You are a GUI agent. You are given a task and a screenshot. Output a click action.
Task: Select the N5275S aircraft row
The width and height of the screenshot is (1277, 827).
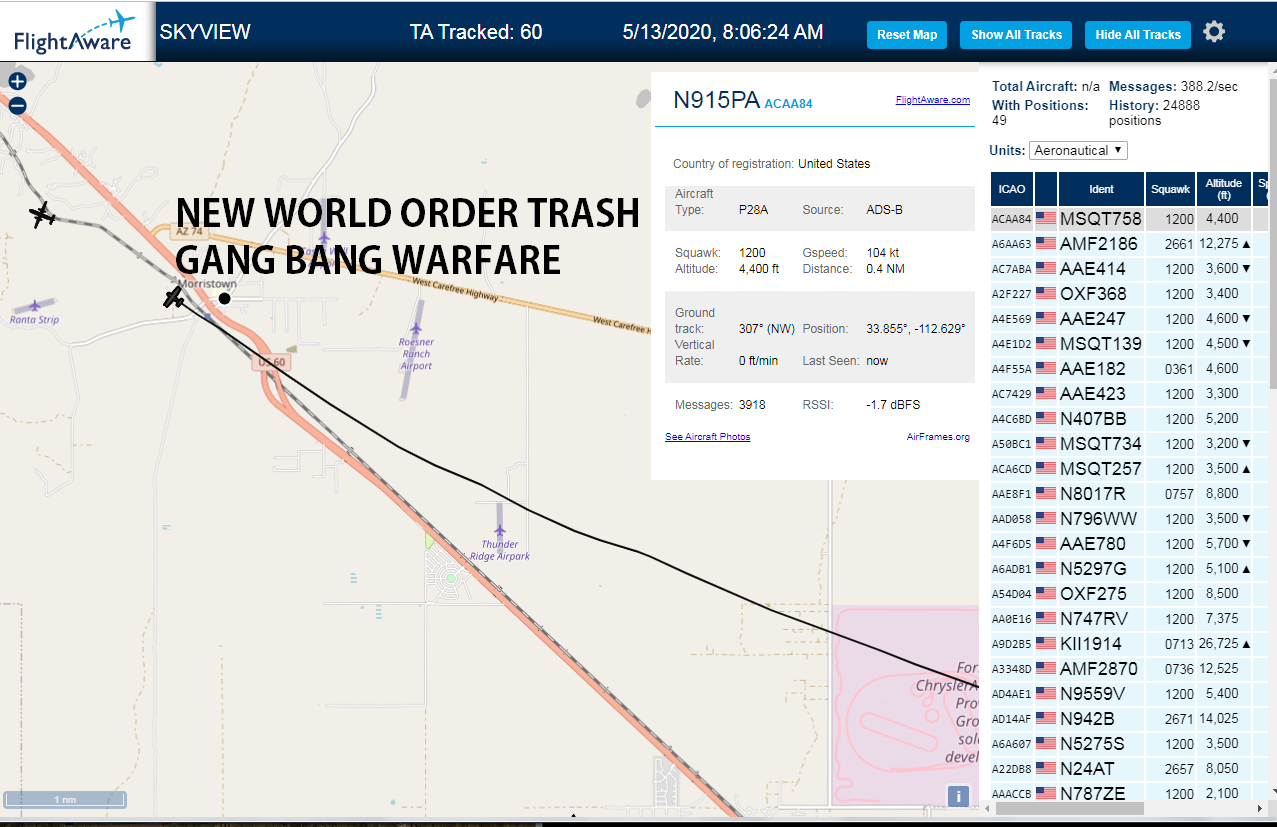tap(1129, 744)
